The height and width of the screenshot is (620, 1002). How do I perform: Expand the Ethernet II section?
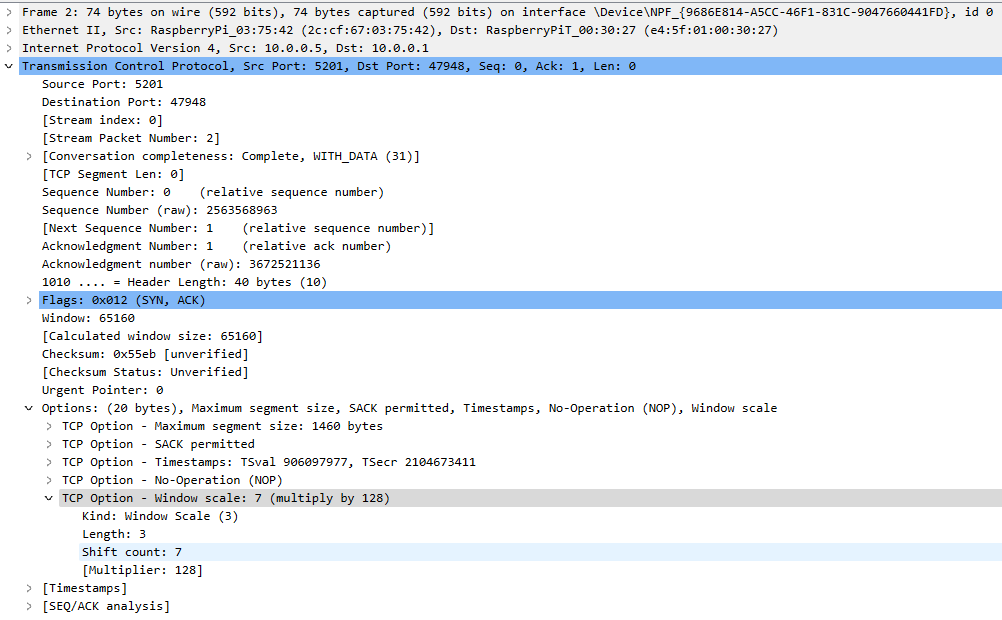click(9, 30)
